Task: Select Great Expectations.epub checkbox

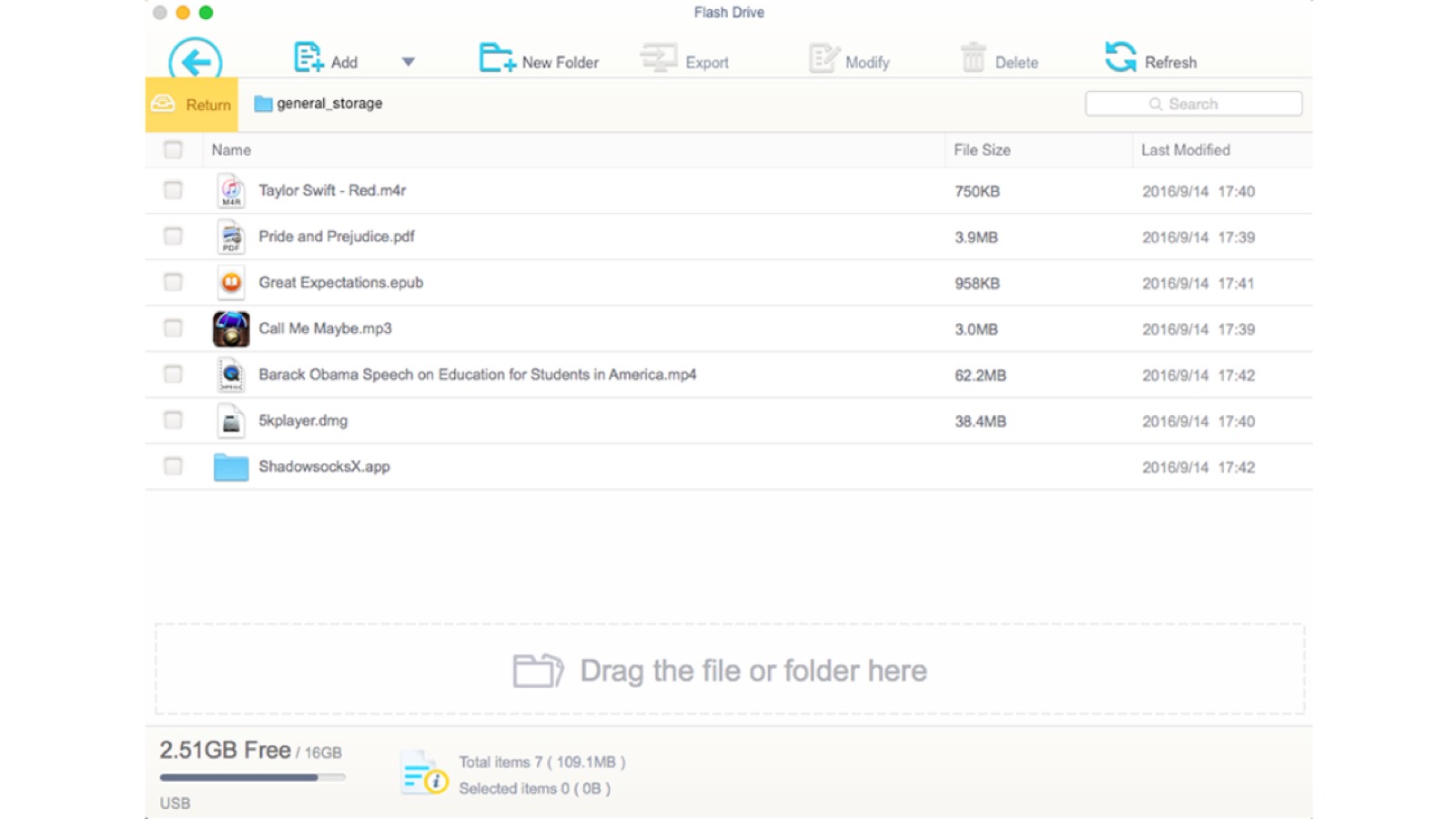Action: pos(173,282)
